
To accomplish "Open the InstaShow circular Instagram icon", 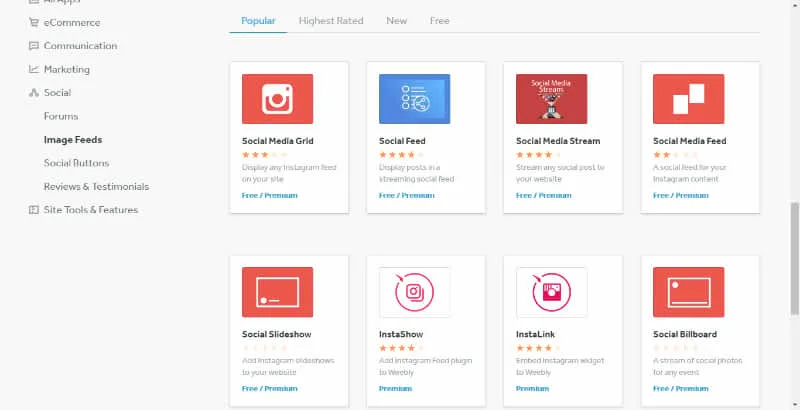I will coord(414,292).
